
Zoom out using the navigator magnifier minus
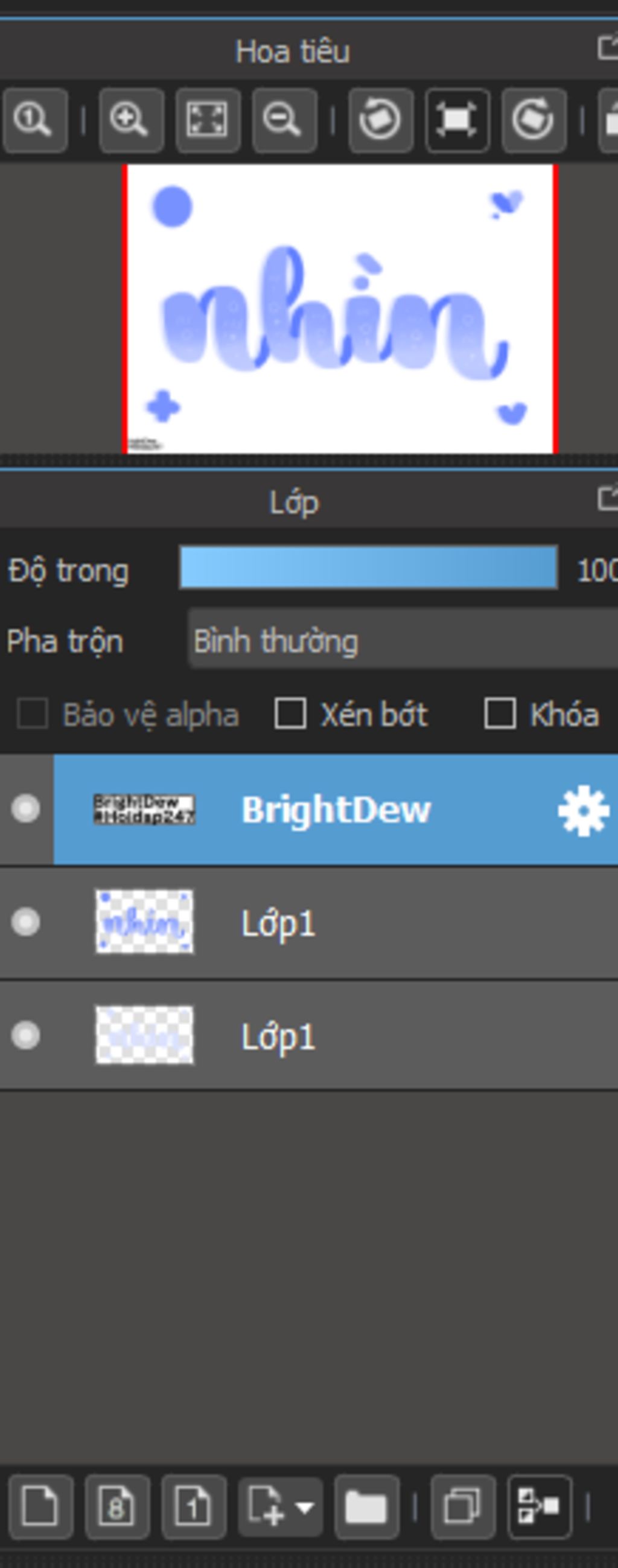pyautogui.click(x=284, y=120)
